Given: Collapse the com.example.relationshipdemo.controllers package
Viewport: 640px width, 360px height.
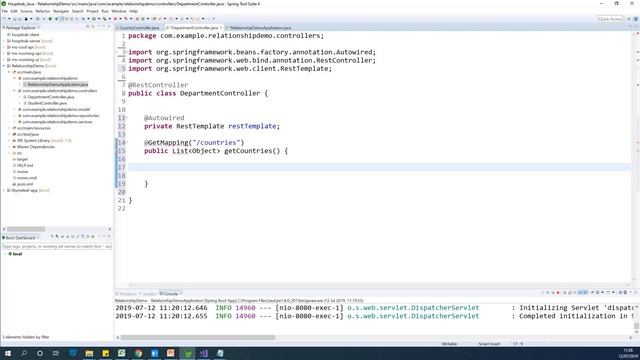Looking at the screenshot, I should coord(15,91).
